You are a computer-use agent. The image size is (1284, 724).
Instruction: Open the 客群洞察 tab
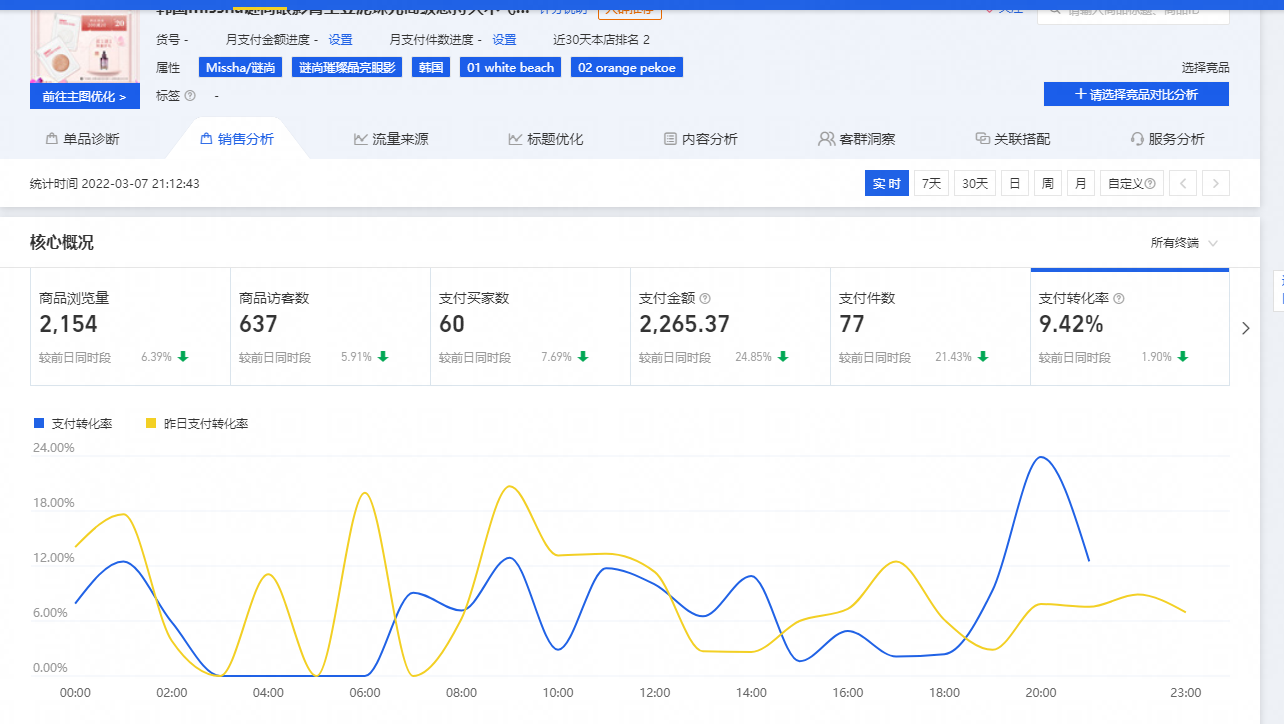[x=856, y=139]
